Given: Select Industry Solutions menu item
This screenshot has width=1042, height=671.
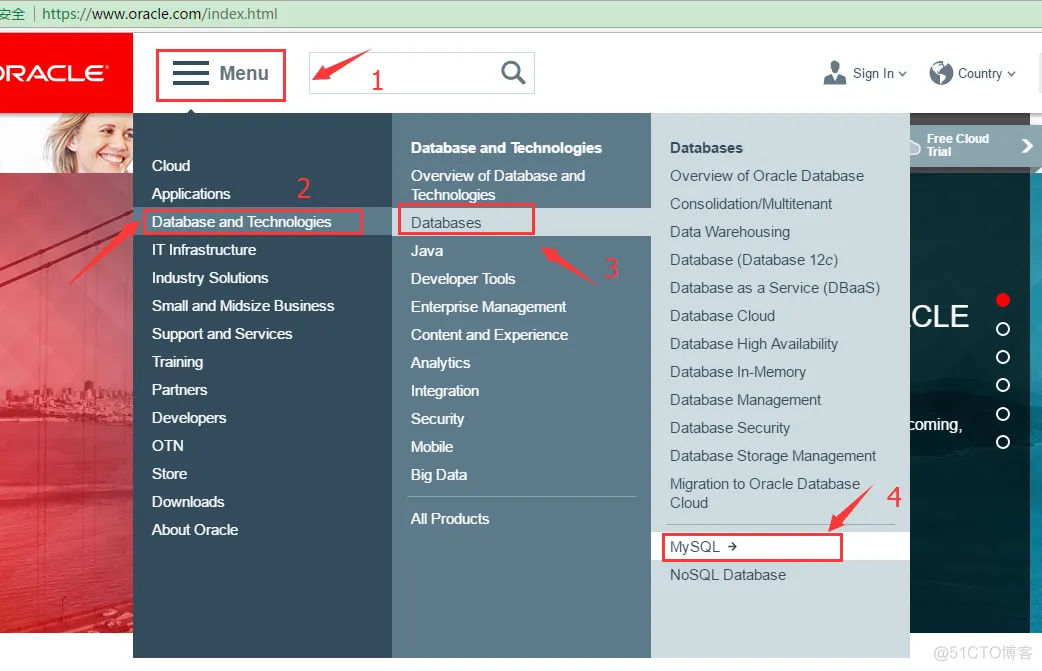Looking at the screenshot, I should tap(210, 278).
